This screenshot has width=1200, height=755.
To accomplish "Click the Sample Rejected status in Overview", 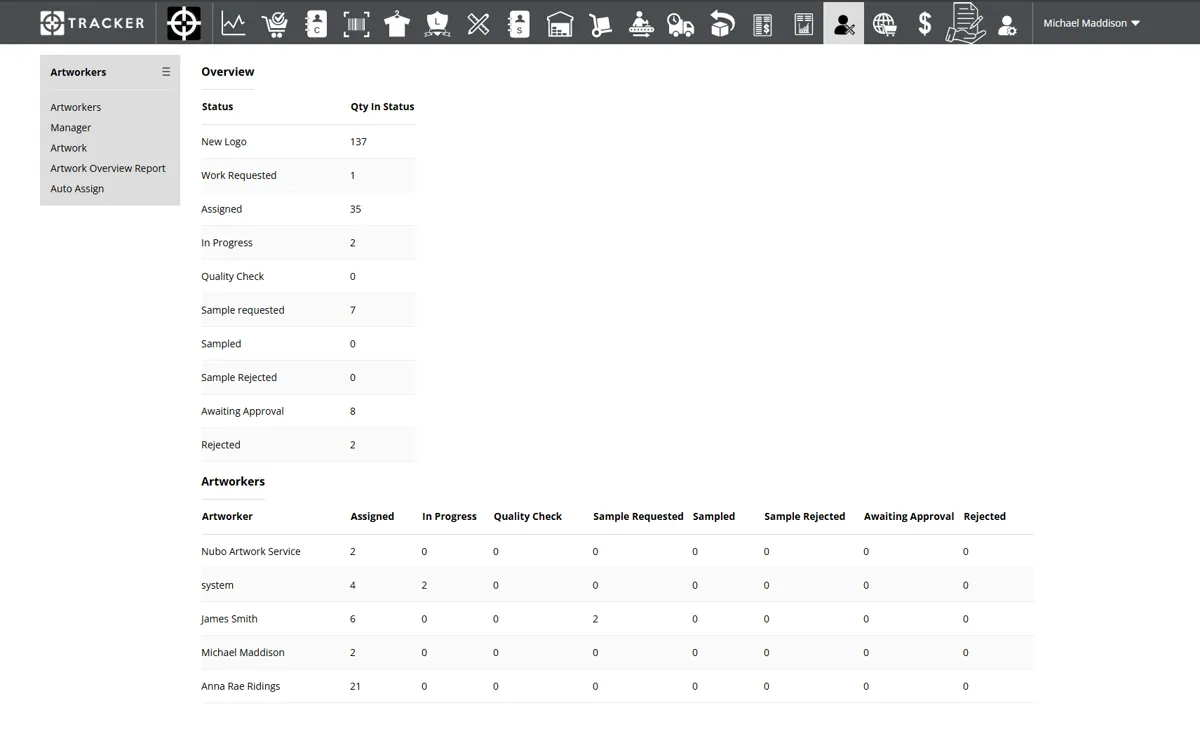I will click(x=239, y=377).
